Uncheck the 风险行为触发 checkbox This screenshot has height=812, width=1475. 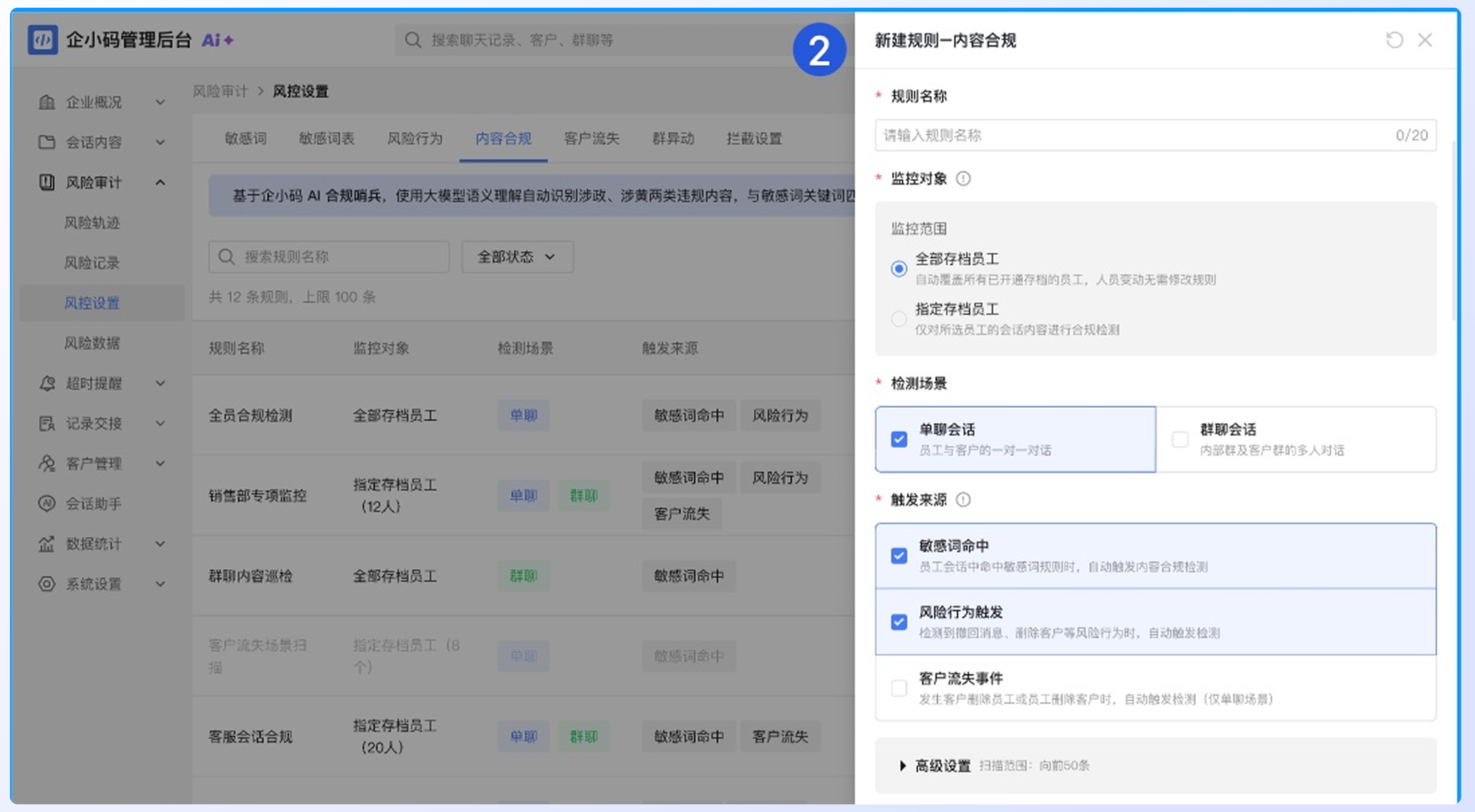point(899,622)
